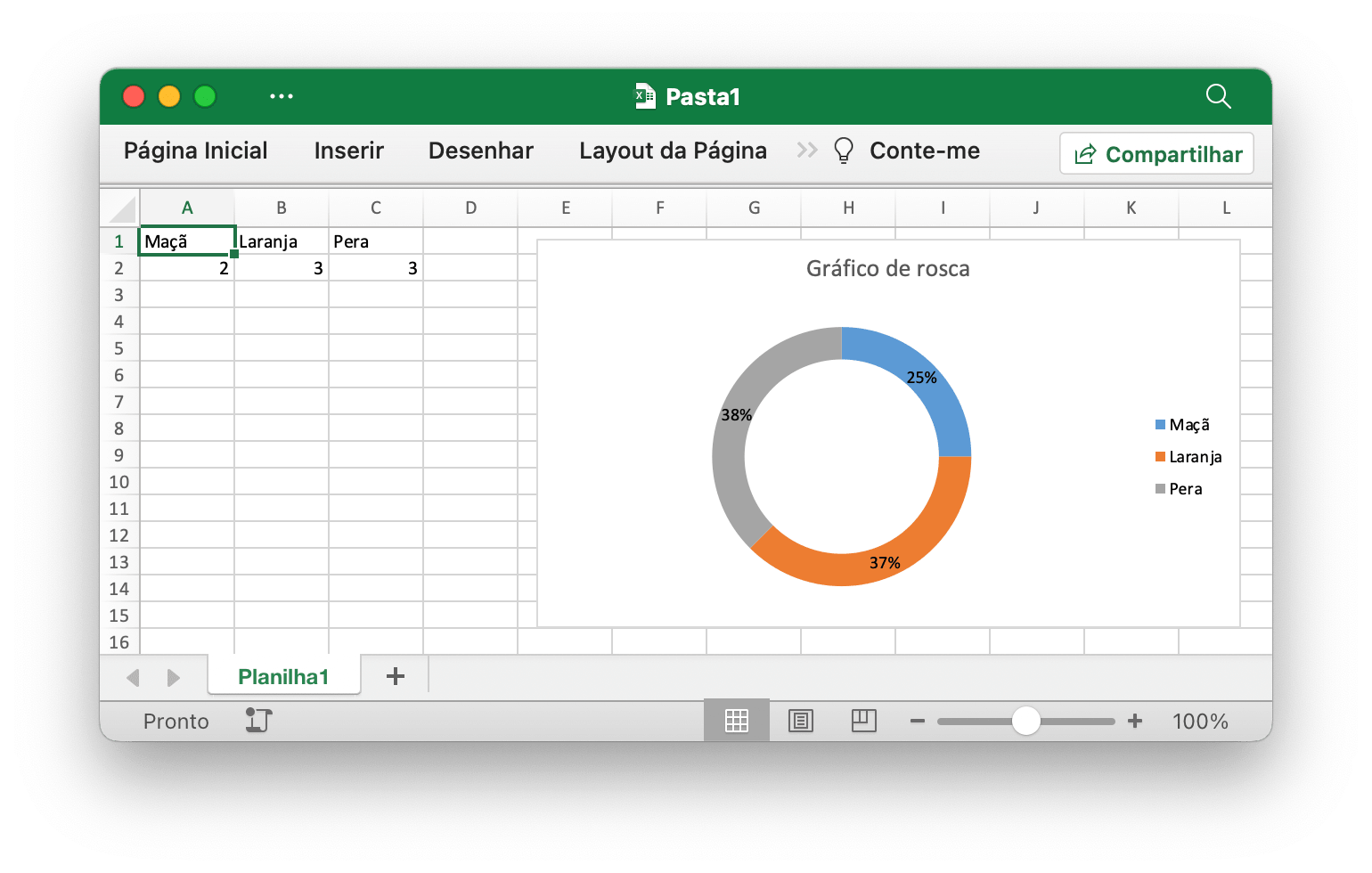Expand hidden ribbon tabs with double chevron
Image resolution: width=1372 pixels, height=873 pixels.
click(x=807, y=150)
